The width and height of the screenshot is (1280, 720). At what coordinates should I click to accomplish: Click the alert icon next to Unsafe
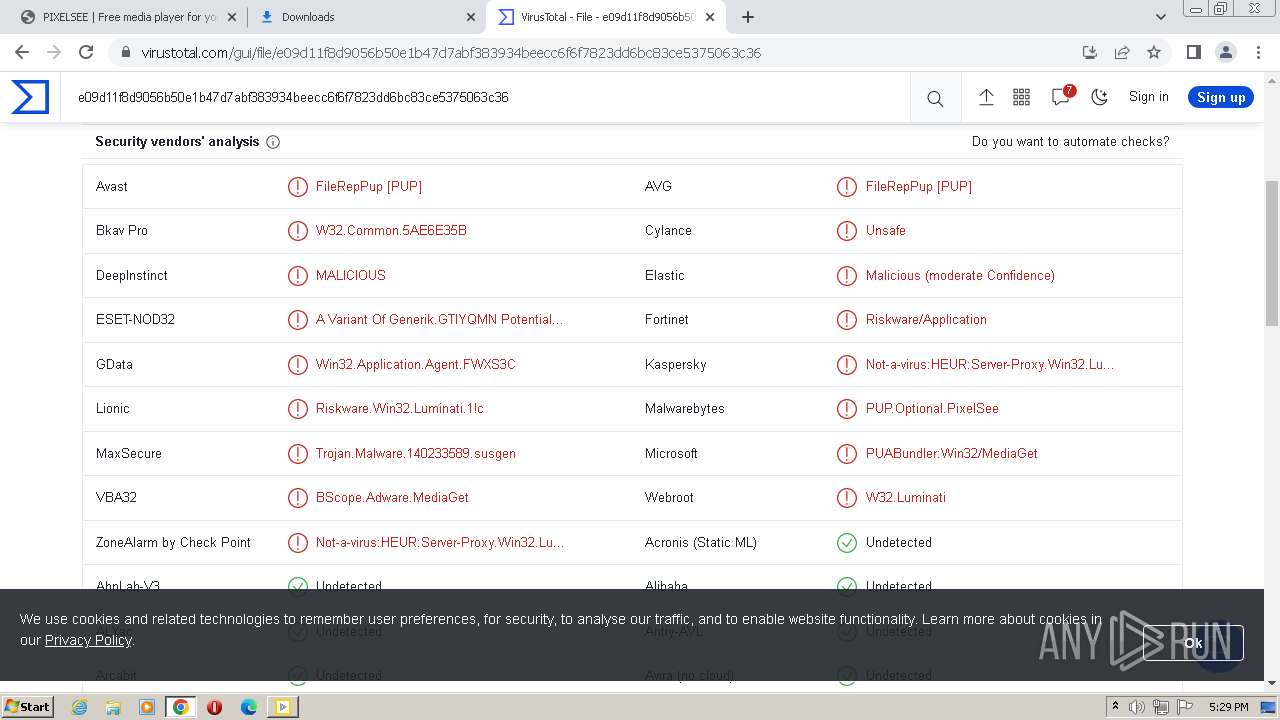(x=847, y=231)
